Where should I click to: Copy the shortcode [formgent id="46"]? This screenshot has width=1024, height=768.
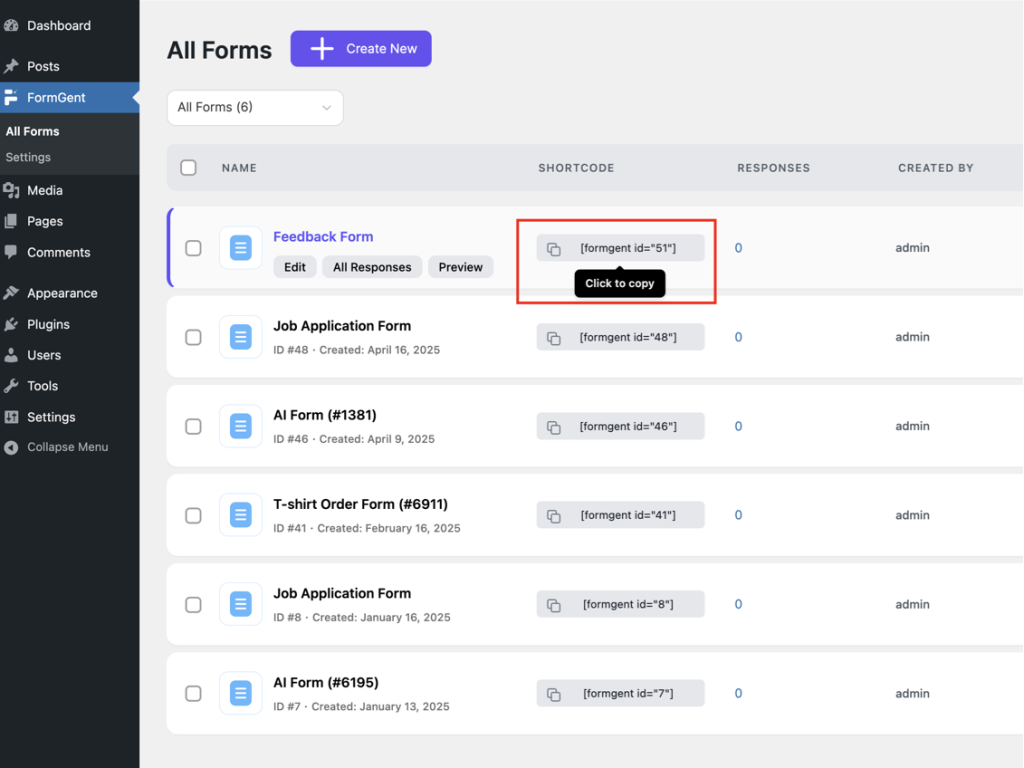(620, 426)
